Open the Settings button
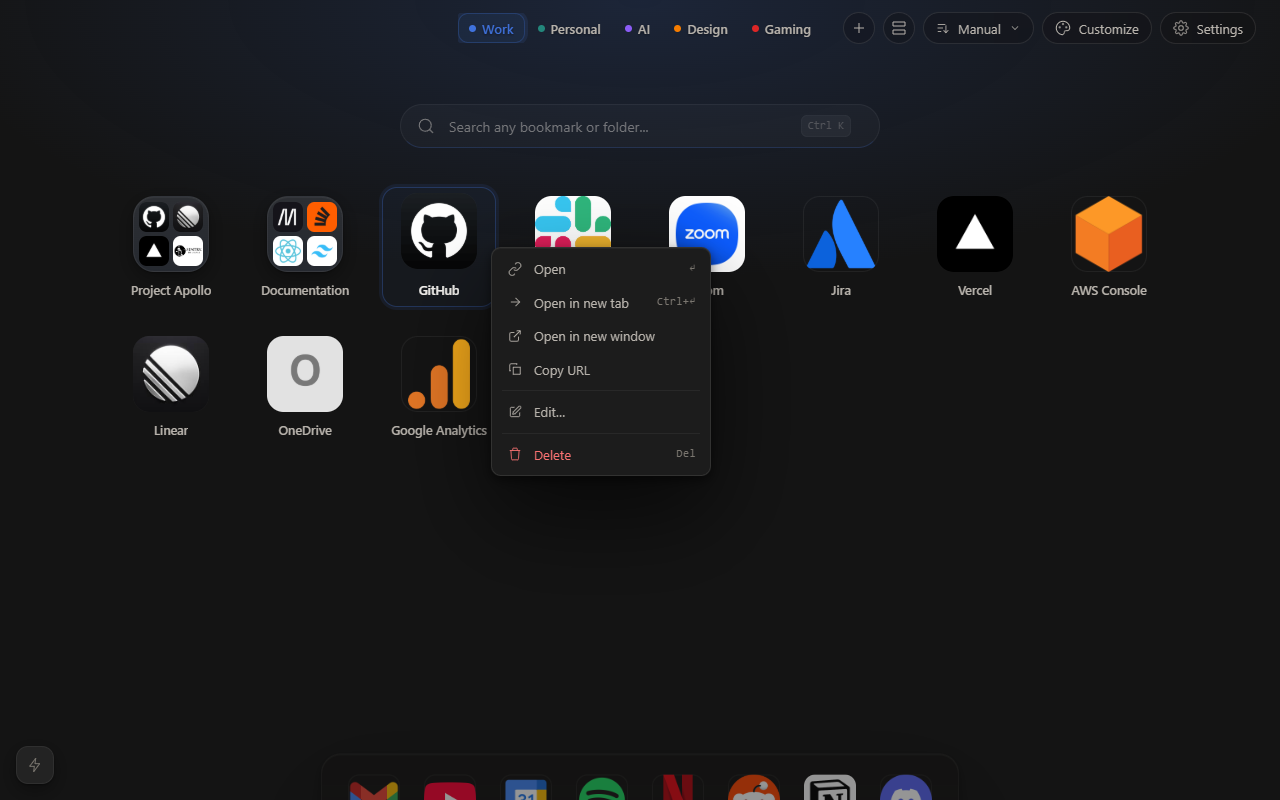This screenshot has height=800, width=1280. pyautogui.click(x=1208, y=28)
